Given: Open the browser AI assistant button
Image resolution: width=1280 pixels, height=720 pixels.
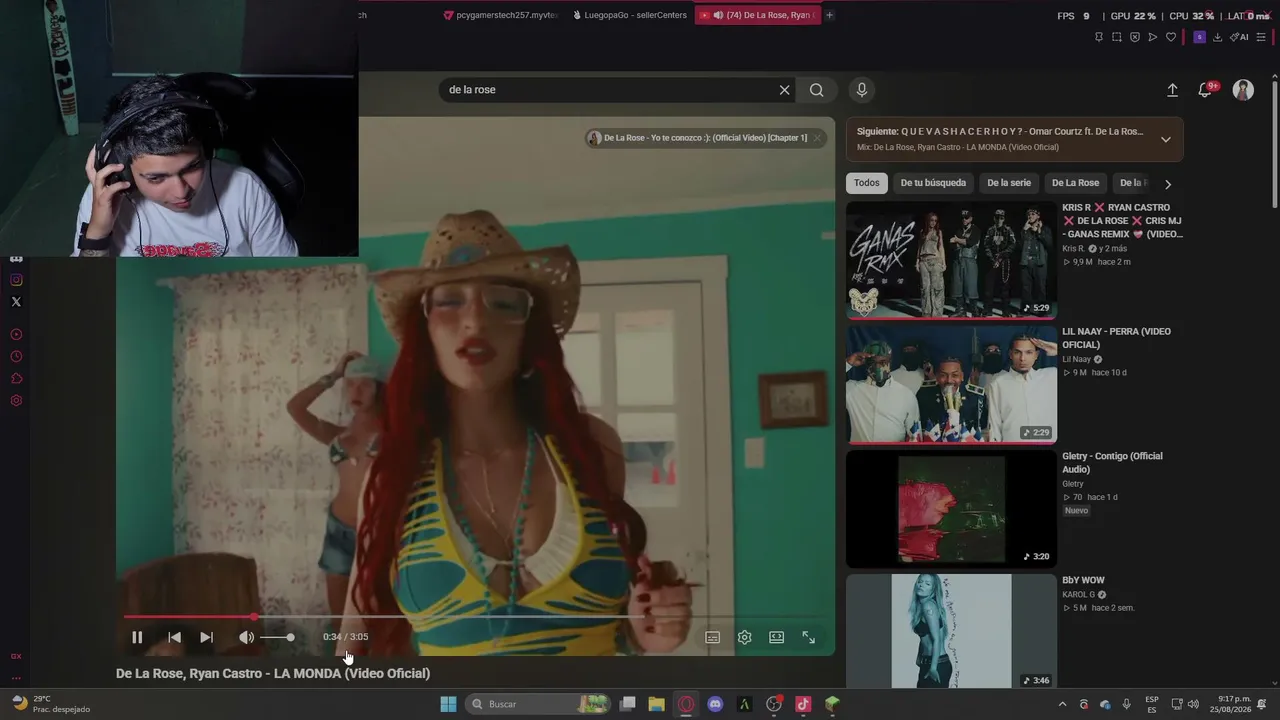Looking at the screenshot, I should click(1239, 37).
